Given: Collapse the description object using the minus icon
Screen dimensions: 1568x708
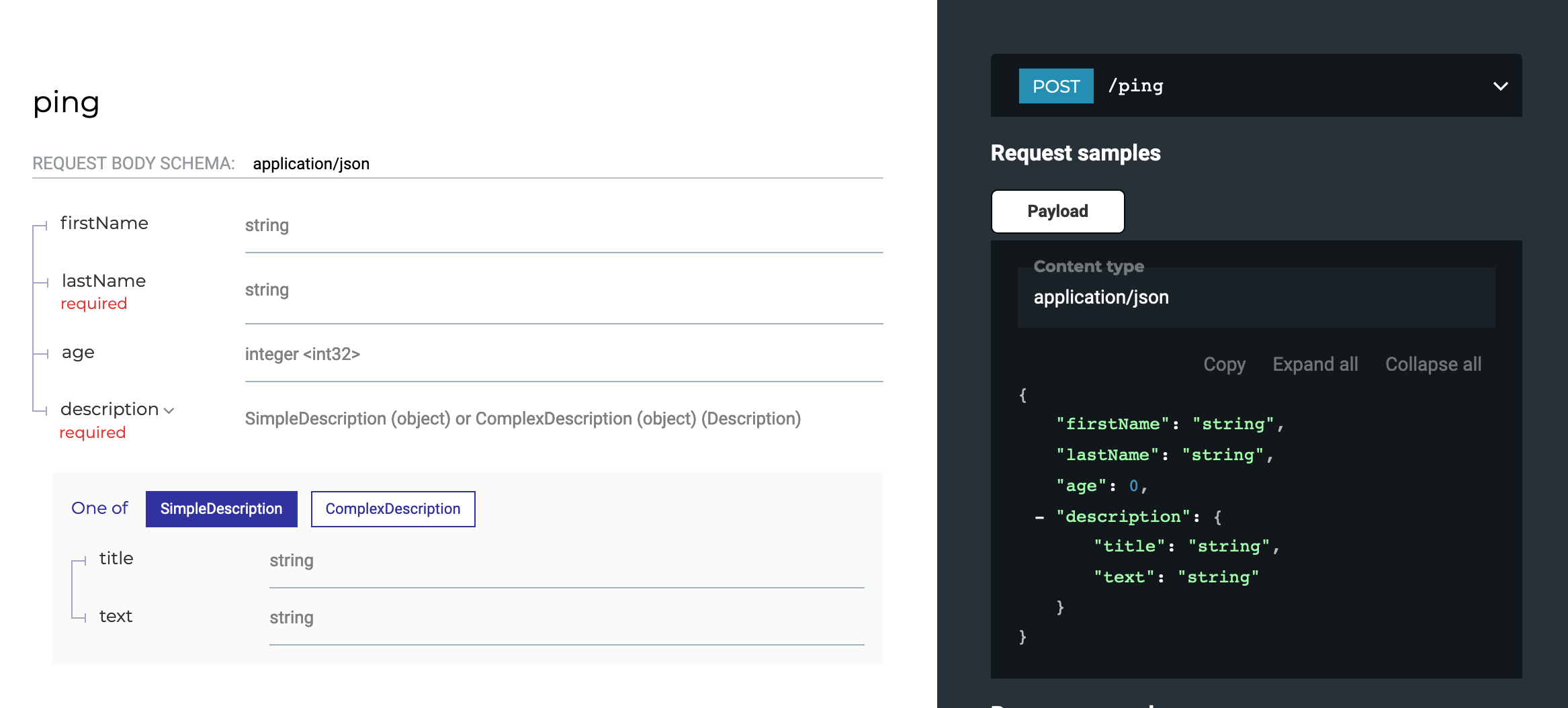Looking at the screenshot, I should pyautogui.click(x=1039, y=517).
